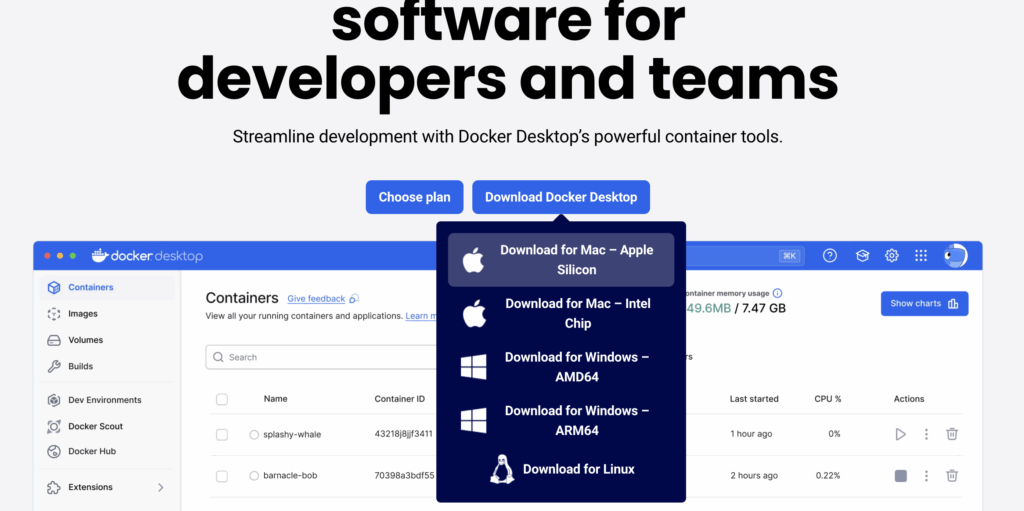Click the Show charts button
The width and height of the screenshot is (1024, 511).
pos(924,304)
